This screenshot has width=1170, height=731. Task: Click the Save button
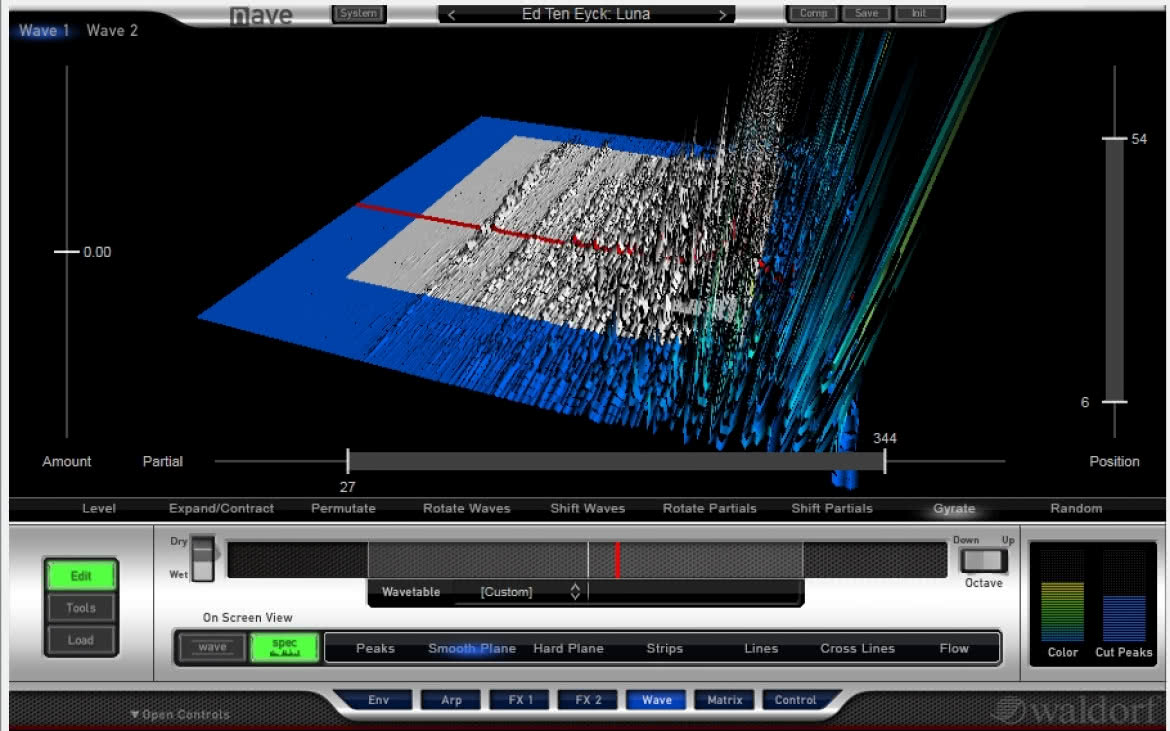coord(866,13)
